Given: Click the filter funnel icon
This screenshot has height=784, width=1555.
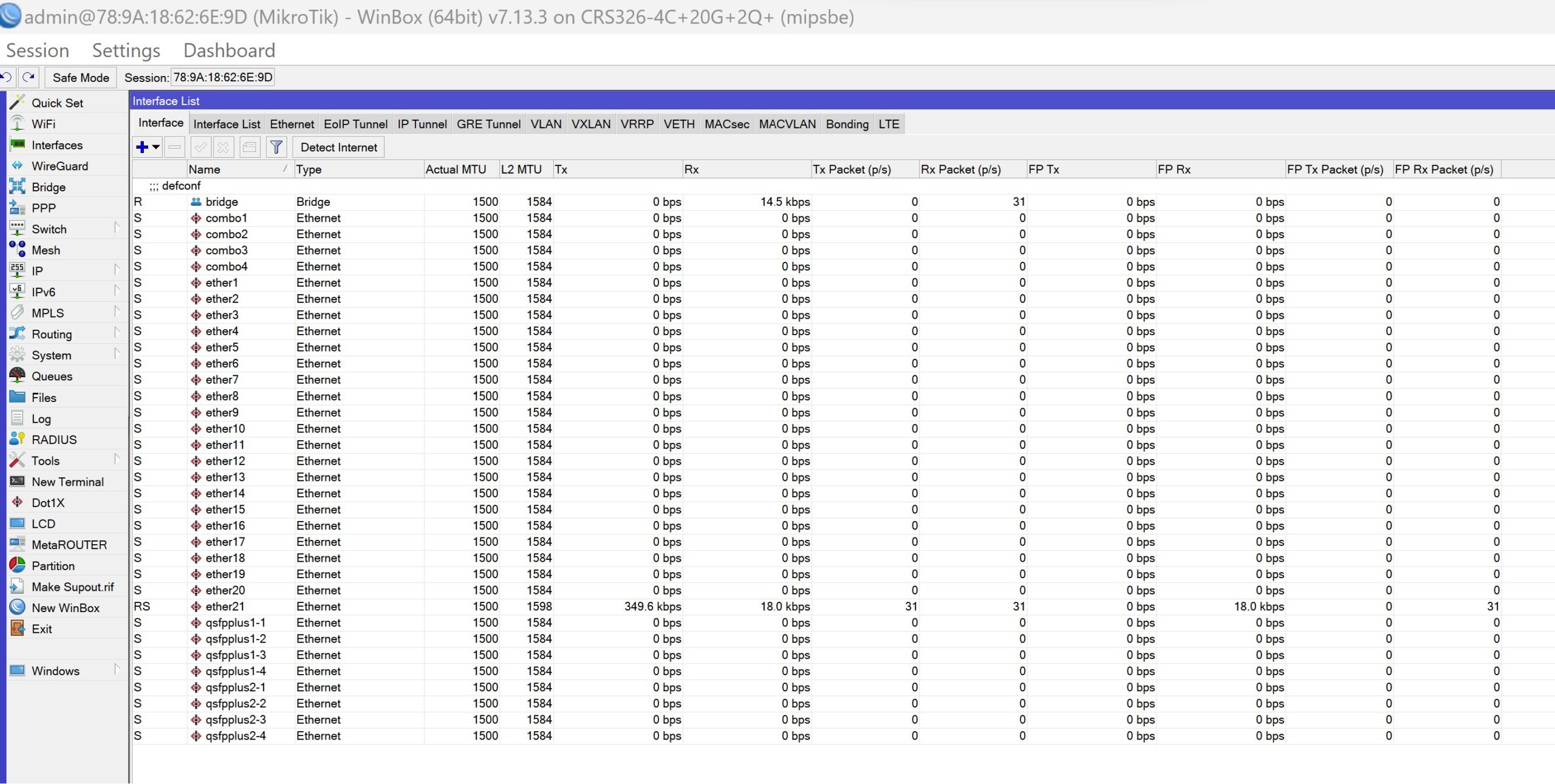Looking at the screenshot, I should tap(276, 147).
